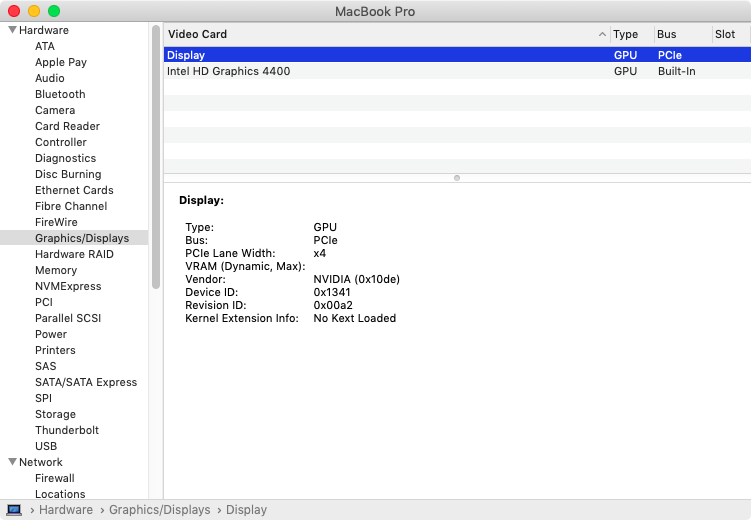Collapse the Network section triangle
This screenshot has height=520, width=751.
point(12,462)
